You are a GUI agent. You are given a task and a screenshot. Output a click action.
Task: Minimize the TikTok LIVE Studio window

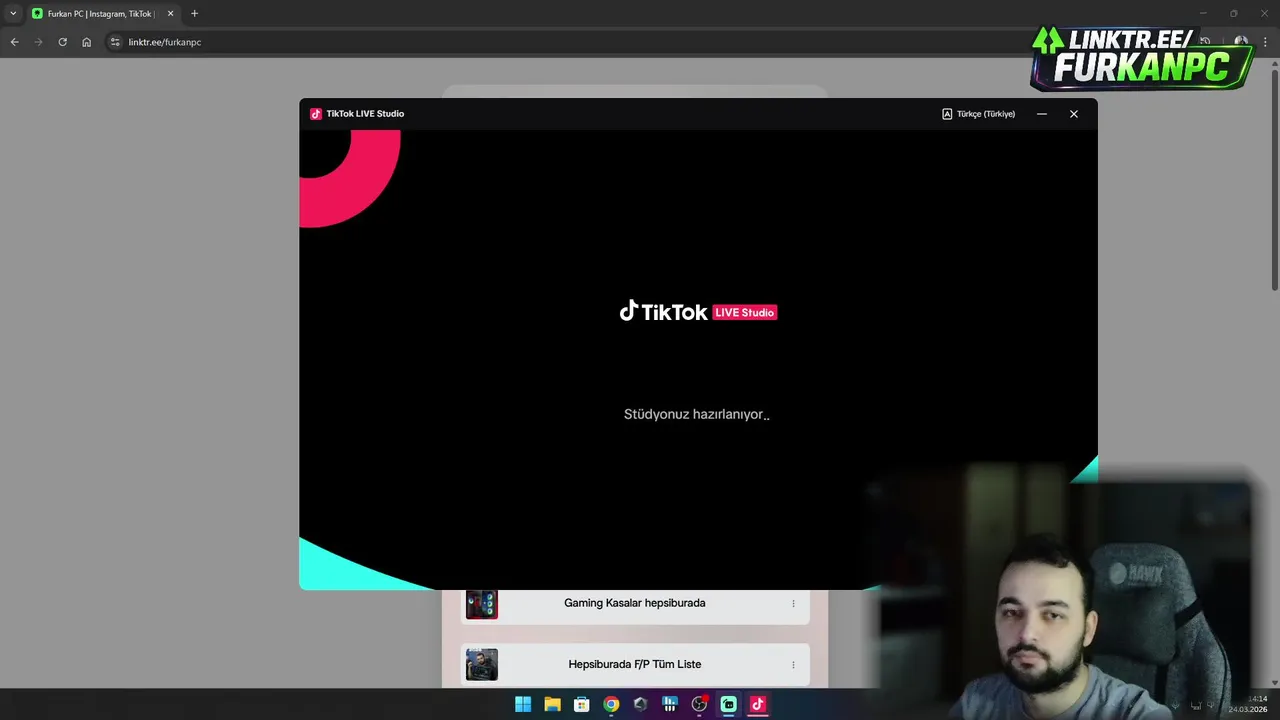click(1042, 114)
